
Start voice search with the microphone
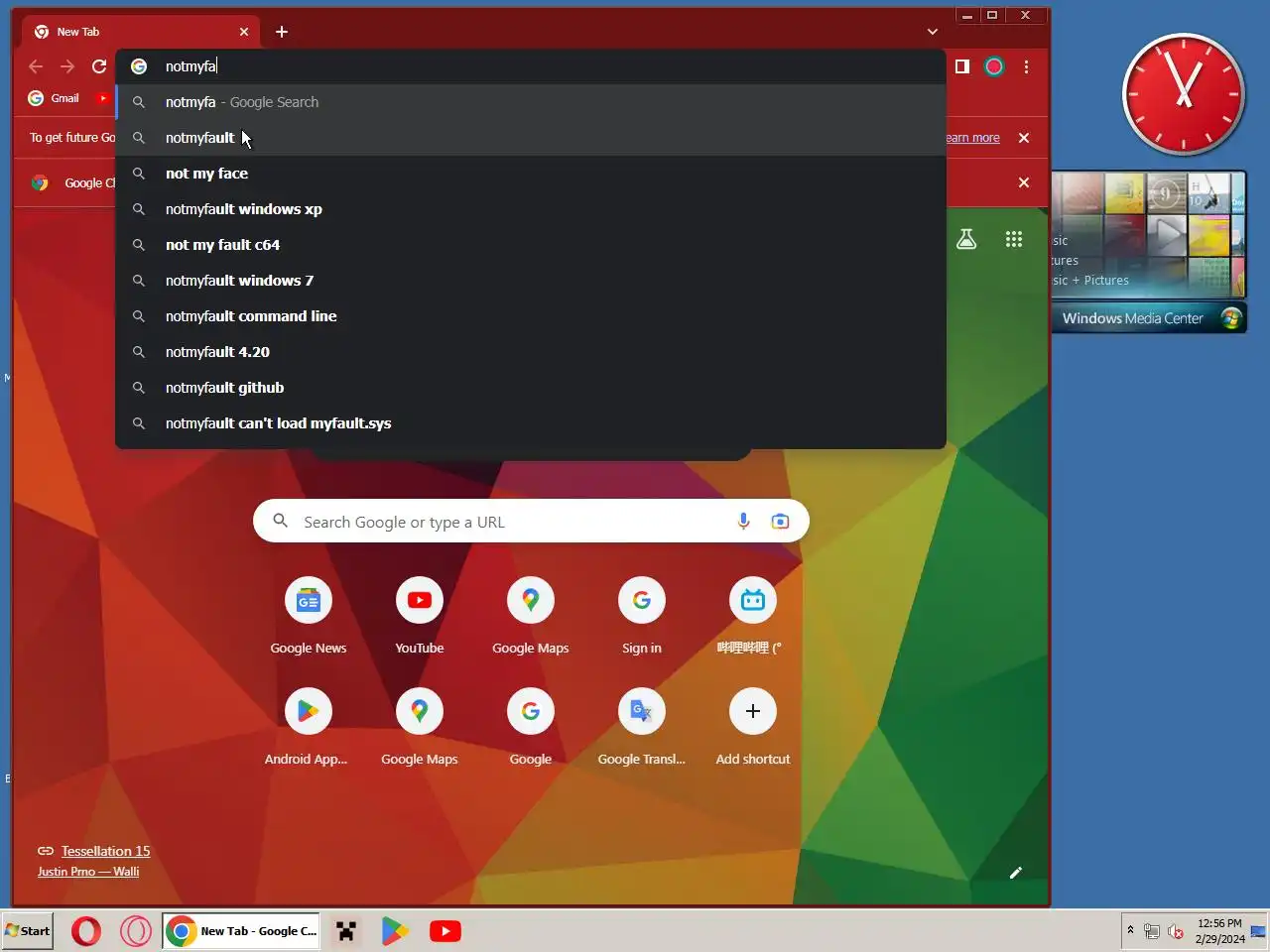743,522
